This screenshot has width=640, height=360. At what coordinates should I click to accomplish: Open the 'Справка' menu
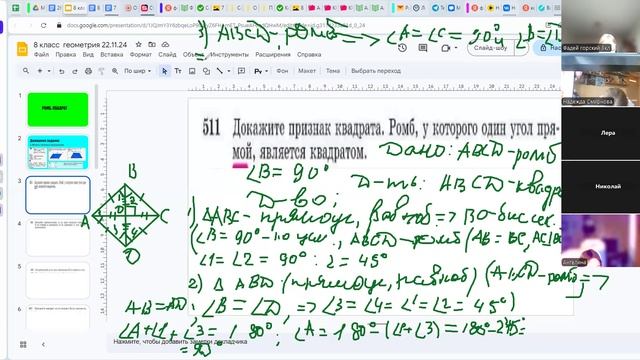(x=309, y=54)
